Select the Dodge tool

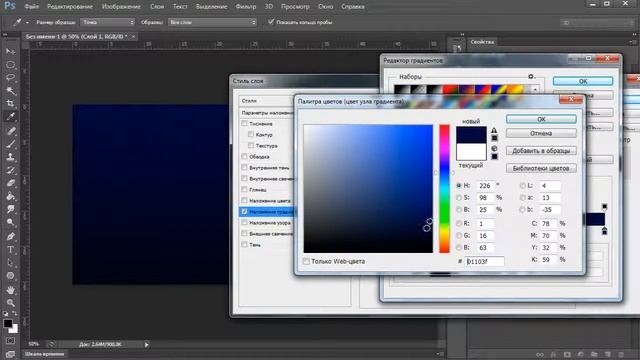point(10,222)
